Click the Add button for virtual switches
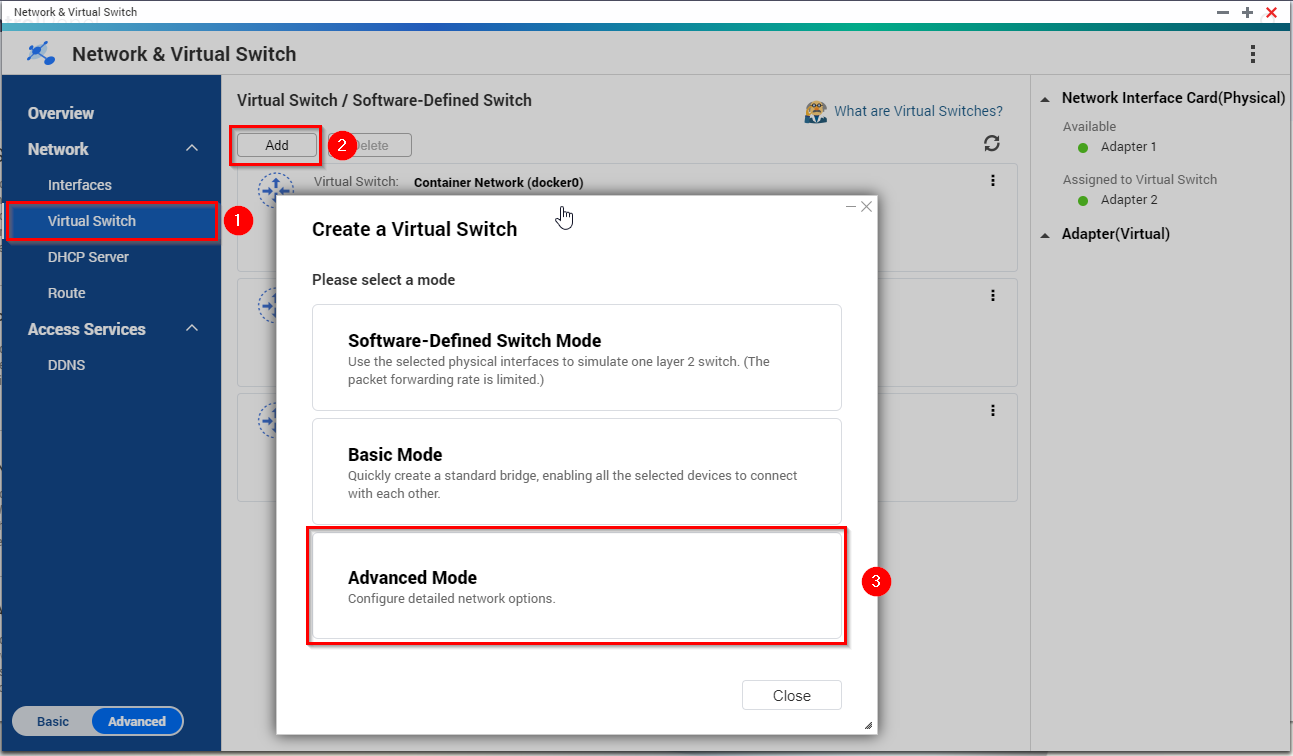 [277, 145]
